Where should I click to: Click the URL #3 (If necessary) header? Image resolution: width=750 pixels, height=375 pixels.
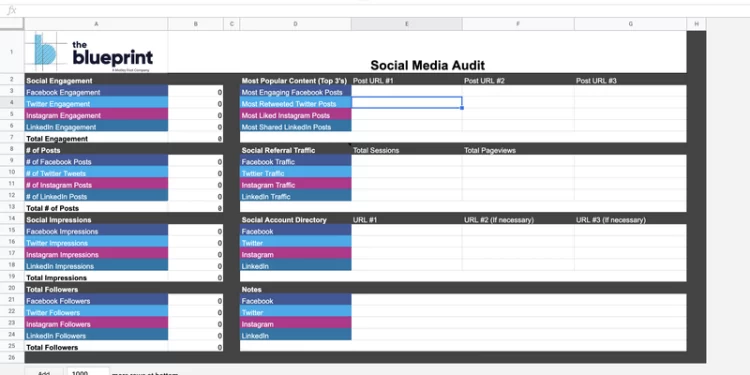pos(630,220)
